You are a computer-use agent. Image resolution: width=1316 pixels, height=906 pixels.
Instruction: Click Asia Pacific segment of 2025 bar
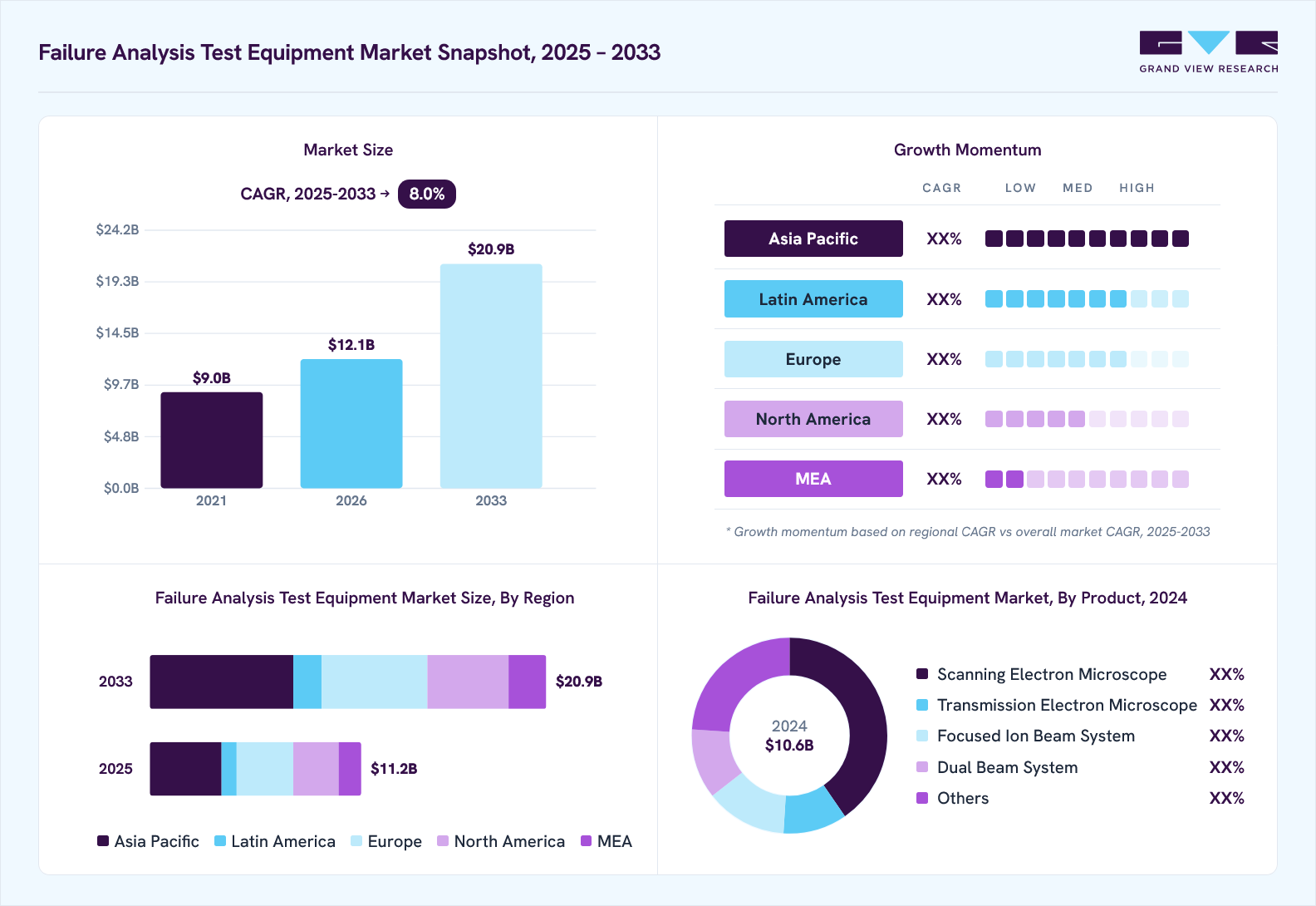point(185,769)
